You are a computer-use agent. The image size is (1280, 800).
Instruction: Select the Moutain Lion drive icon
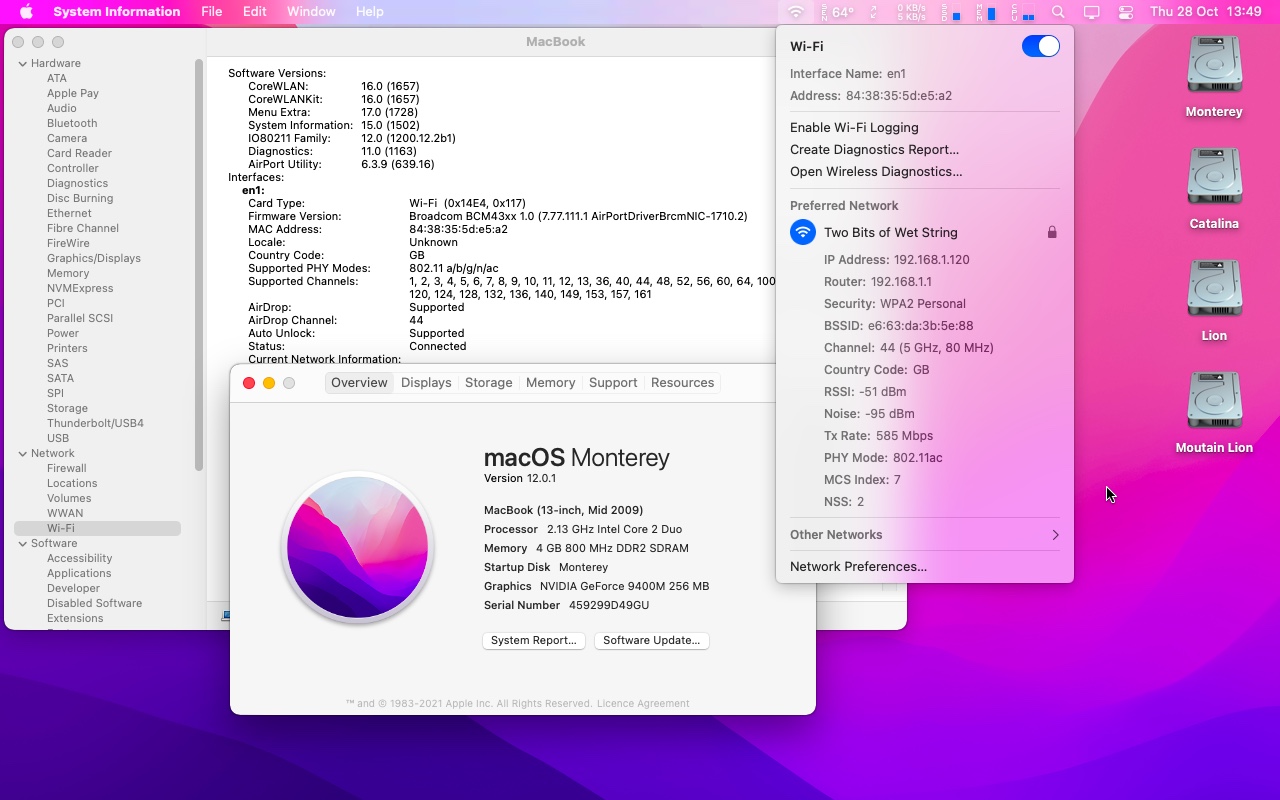click(x=1214, y=402)
